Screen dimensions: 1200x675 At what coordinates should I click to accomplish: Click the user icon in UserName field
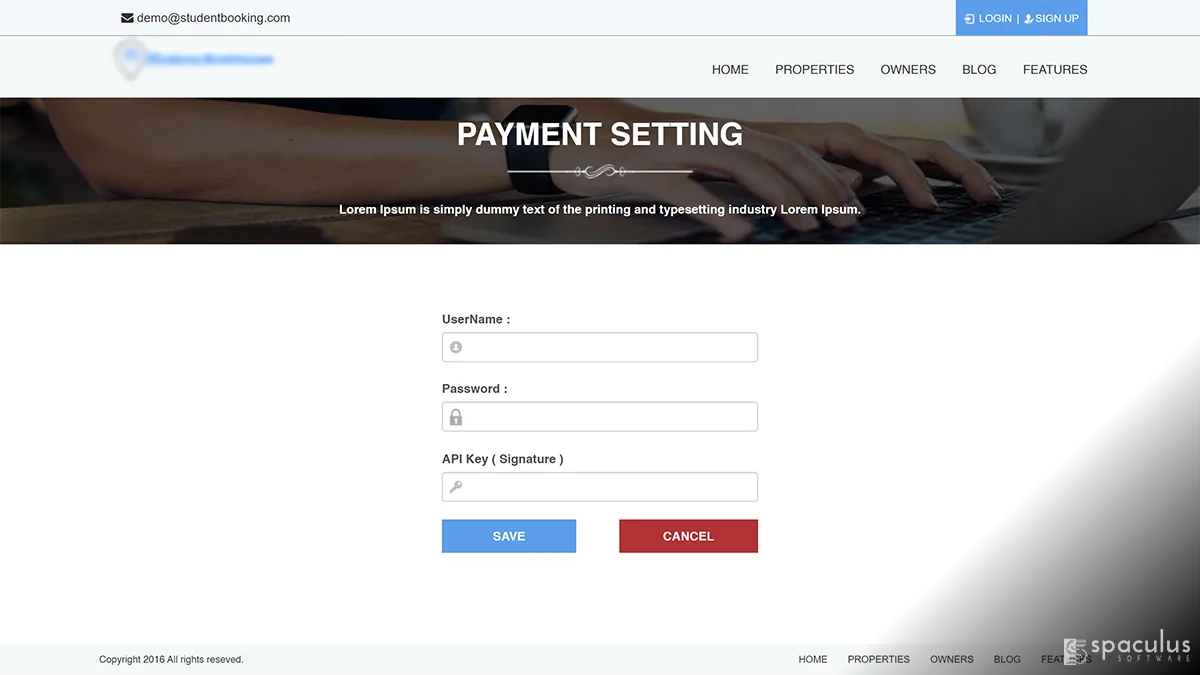(x=456, y=347)
